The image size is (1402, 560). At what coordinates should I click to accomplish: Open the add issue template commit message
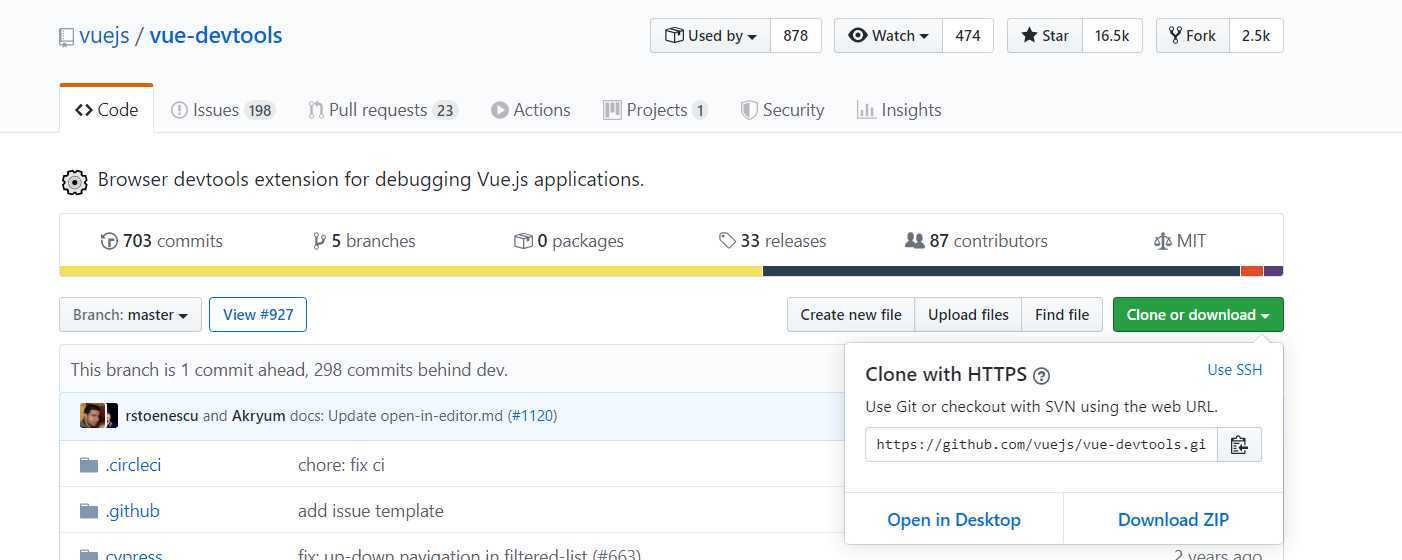[371, 511]
